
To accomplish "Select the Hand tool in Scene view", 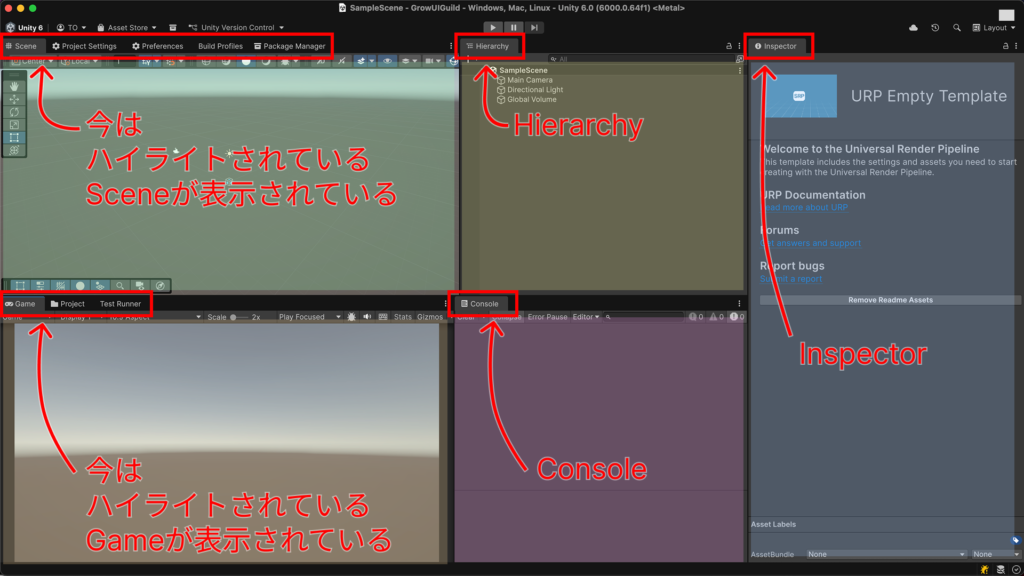I will 14,86.
